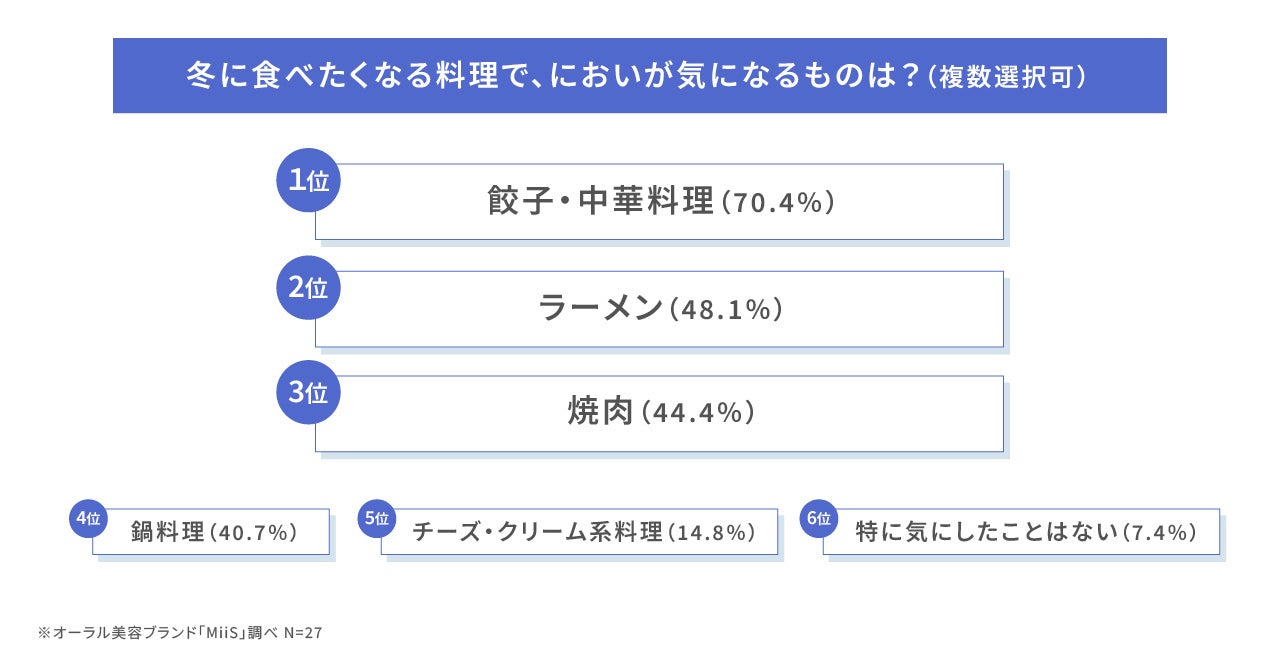Click the 5位 small rank badge
The height and width of the screenshot is (670, 1280).
coord(376,518)
